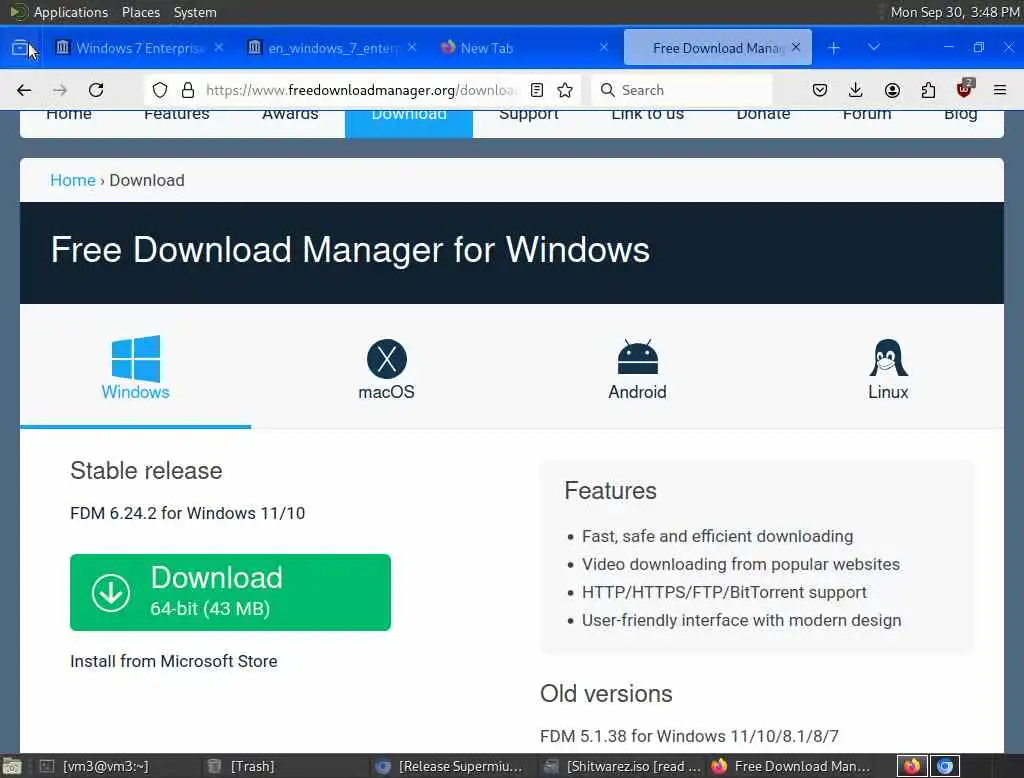Click the site padlock icon

188,90
